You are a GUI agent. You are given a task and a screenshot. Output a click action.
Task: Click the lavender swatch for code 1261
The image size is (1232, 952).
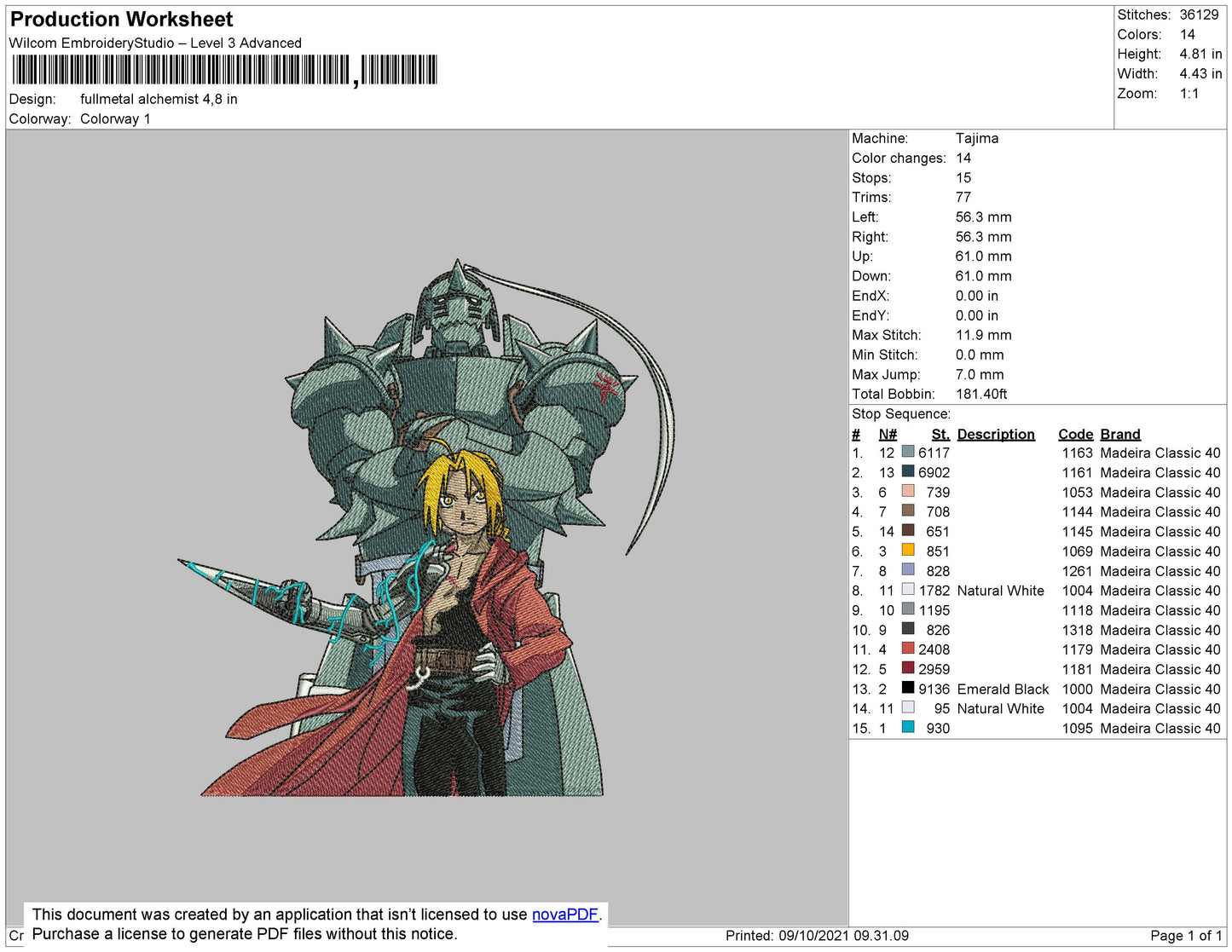908,570
